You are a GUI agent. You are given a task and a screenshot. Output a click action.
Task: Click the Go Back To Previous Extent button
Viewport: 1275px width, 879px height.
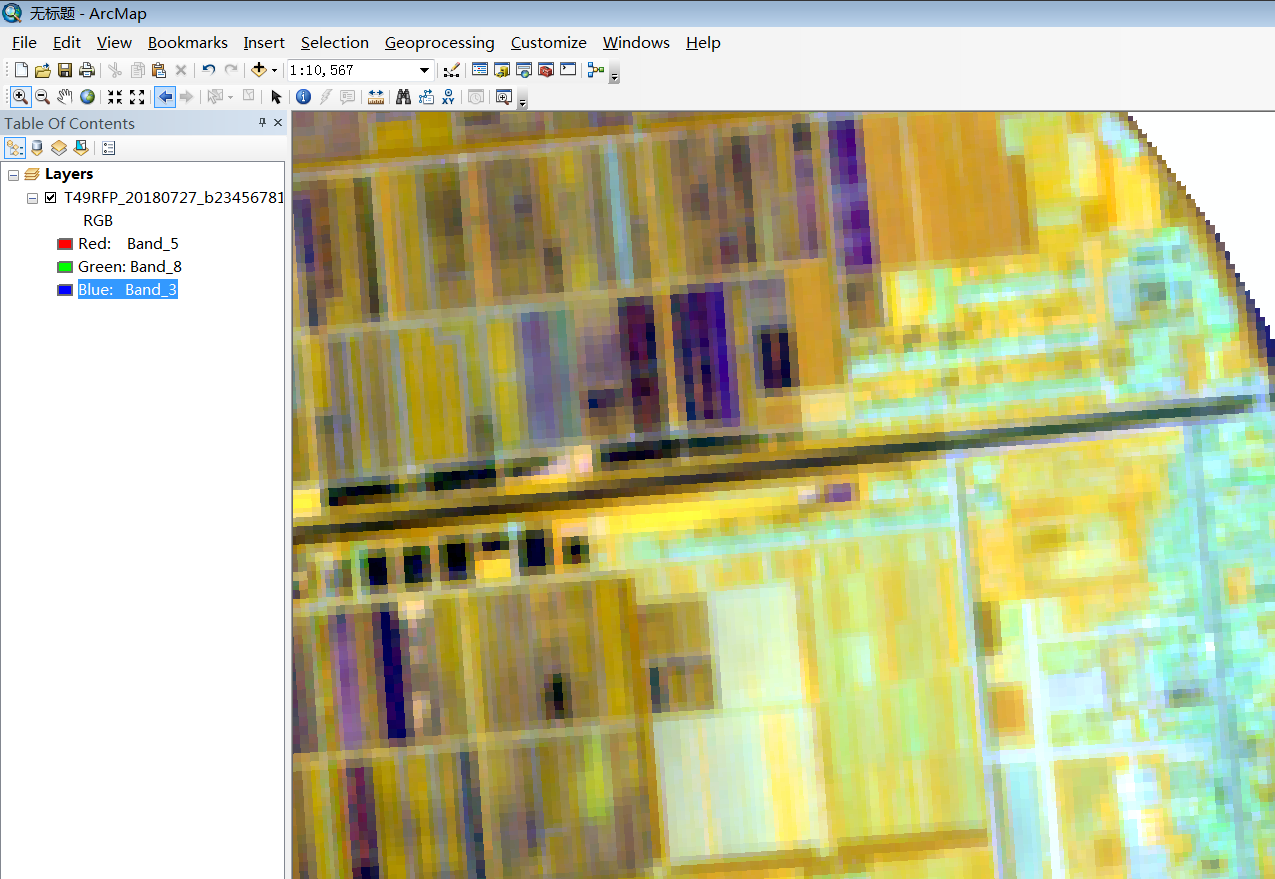165,97
